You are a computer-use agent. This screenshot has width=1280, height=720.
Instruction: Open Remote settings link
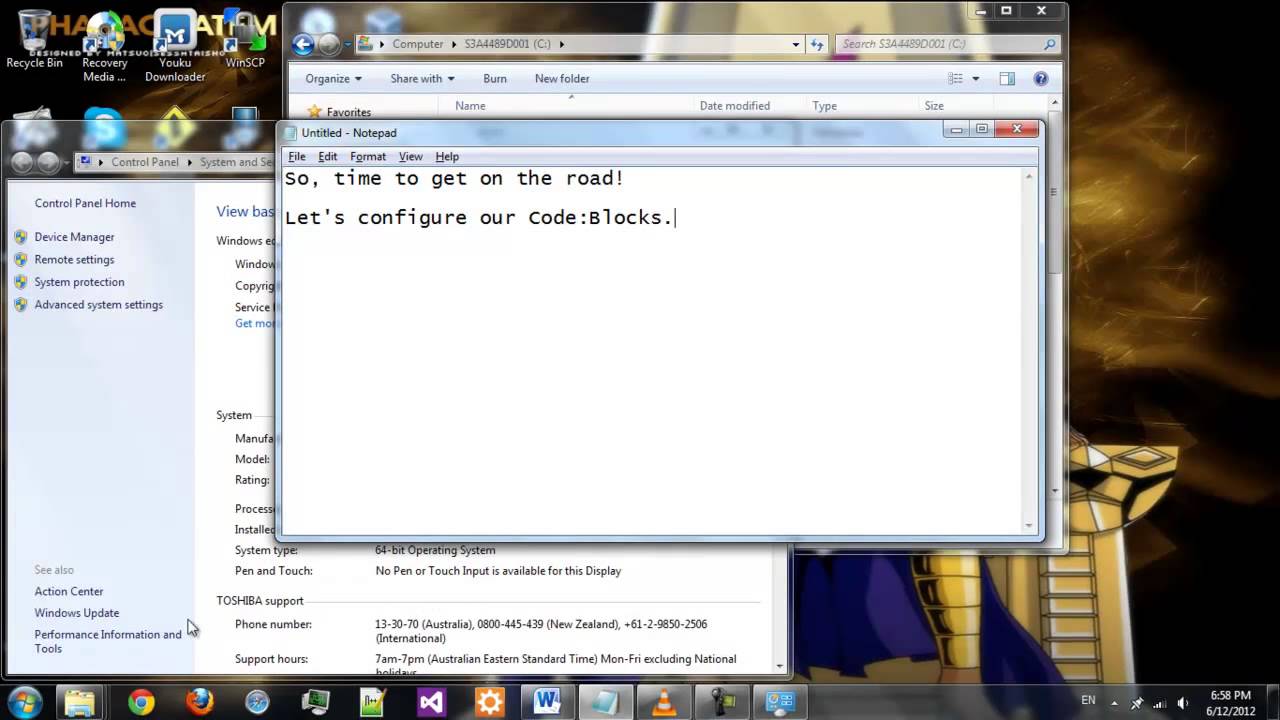coord(74,259)
